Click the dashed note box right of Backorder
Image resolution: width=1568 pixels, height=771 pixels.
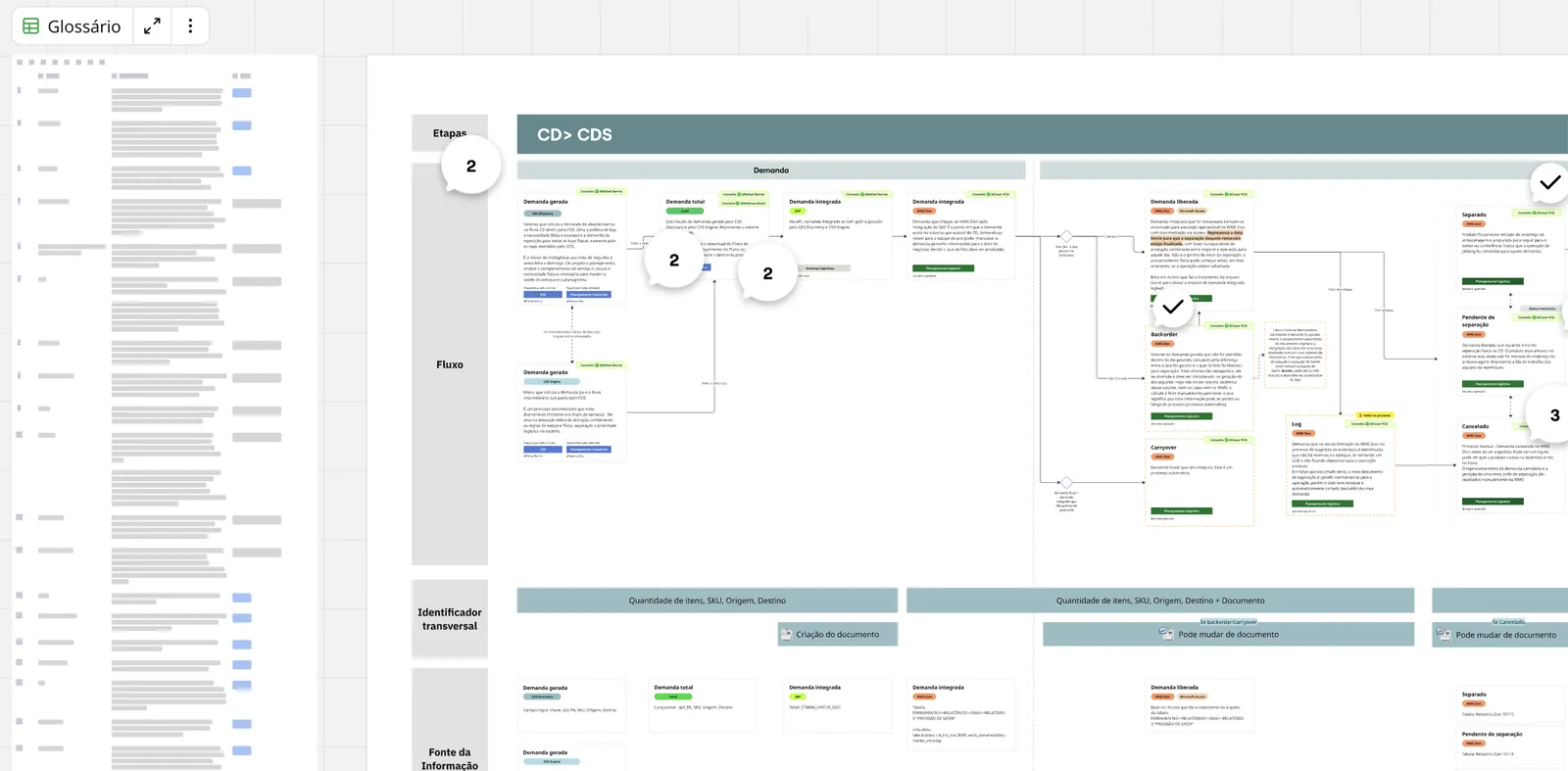pos(1296,355)
